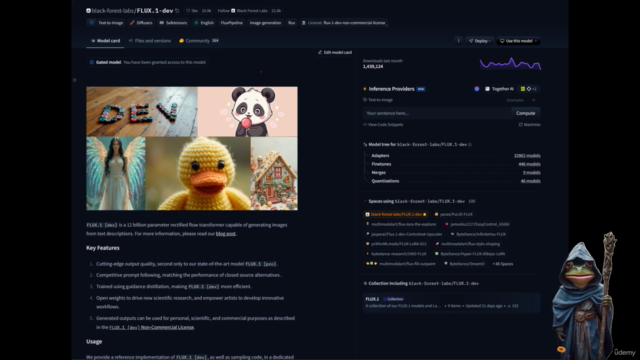
Task: Click the Compute button
Action: pyautogui.click(x=525, y=113)
